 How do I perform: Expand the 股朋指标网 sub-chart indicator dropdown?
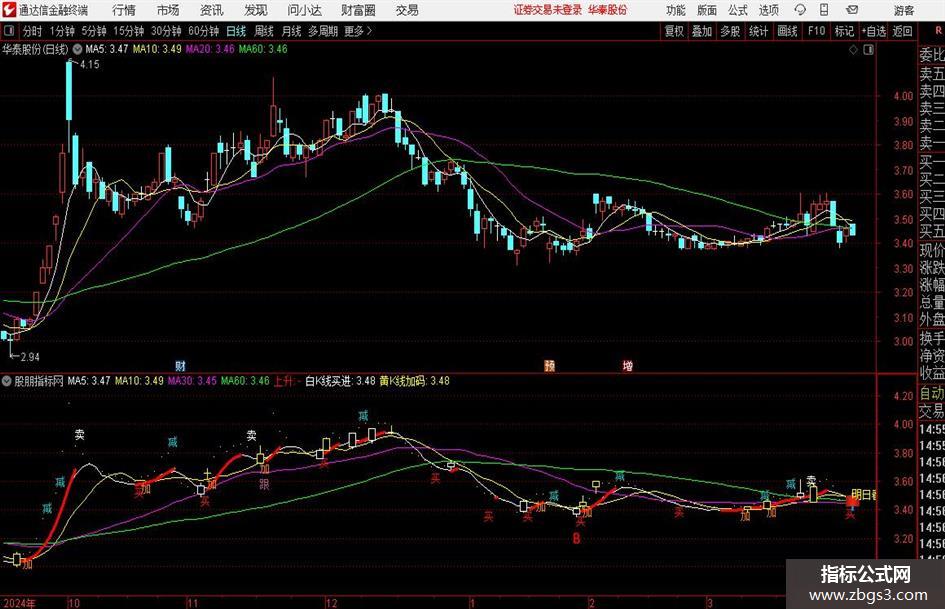tap(7, 381)
